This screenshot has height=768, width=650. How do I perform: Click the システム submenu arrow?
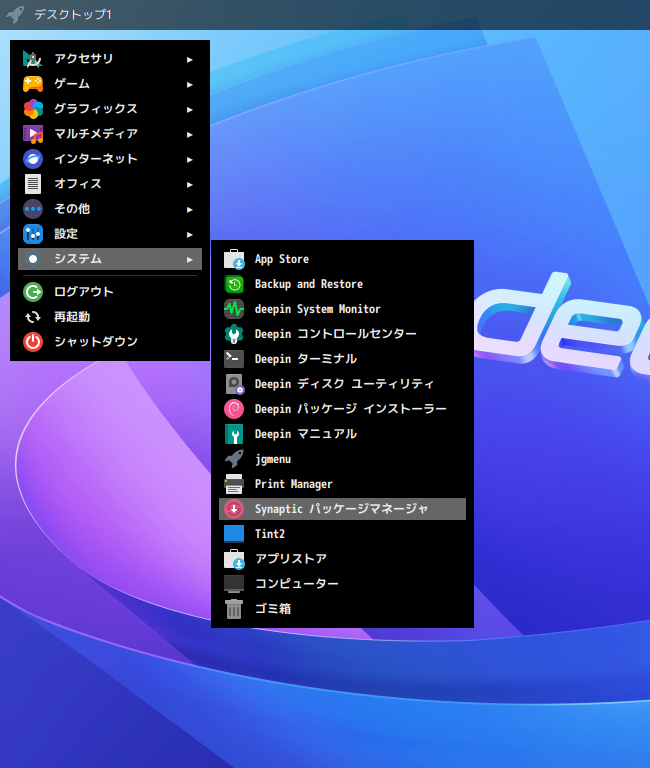click(190, 260)
